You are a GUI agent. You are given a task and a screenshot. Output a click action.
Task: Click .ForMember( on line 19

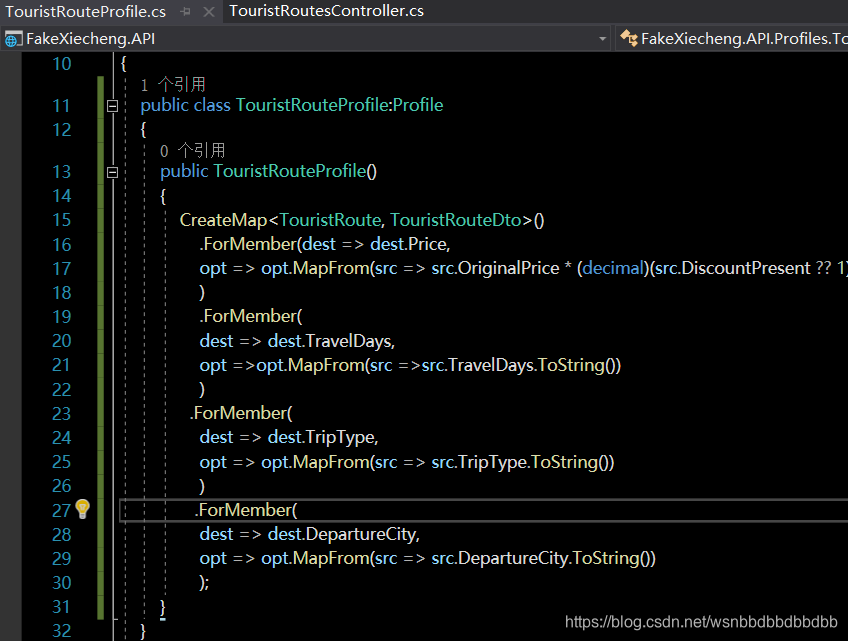[251, 316]
